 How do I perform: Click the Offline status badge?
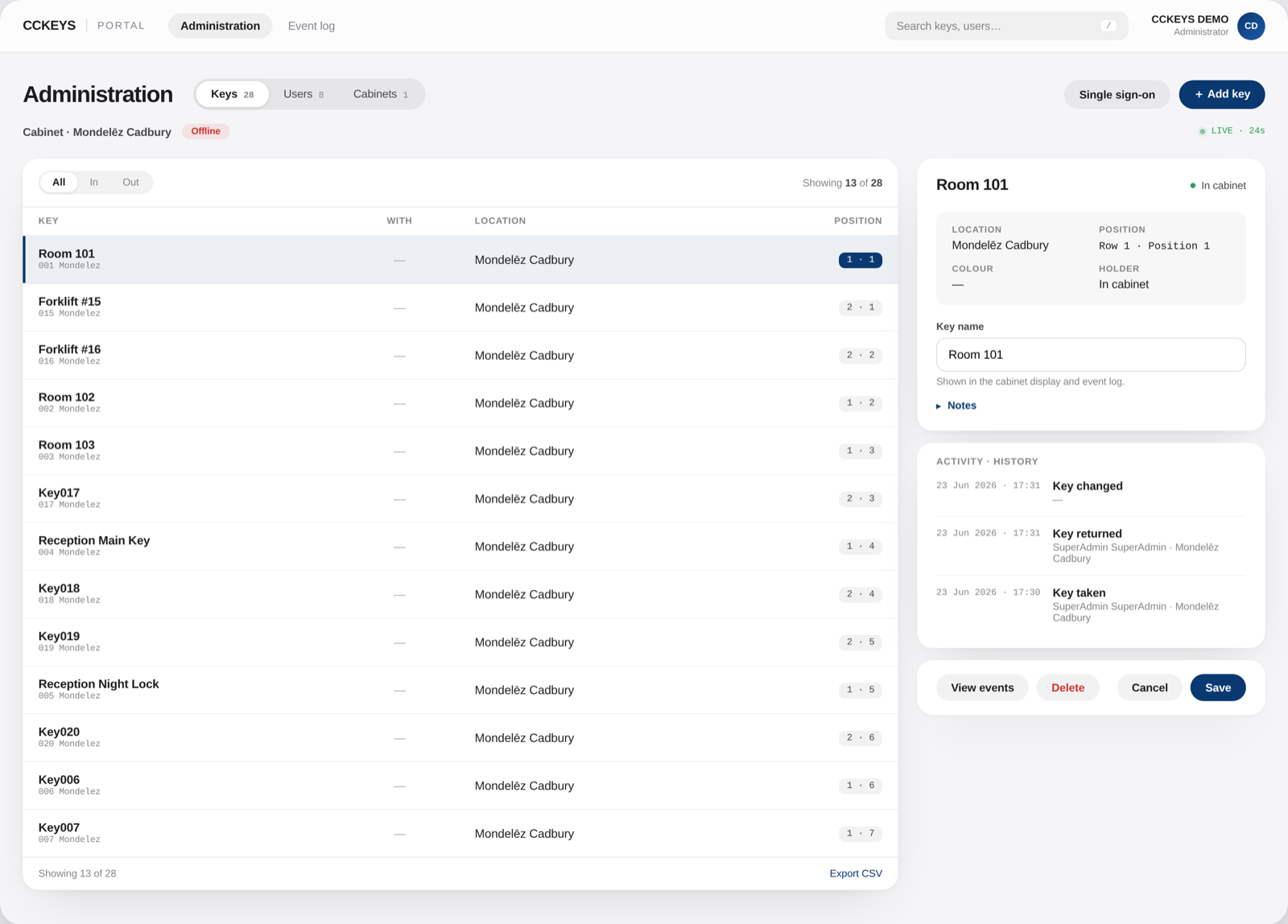click(206, 131)
